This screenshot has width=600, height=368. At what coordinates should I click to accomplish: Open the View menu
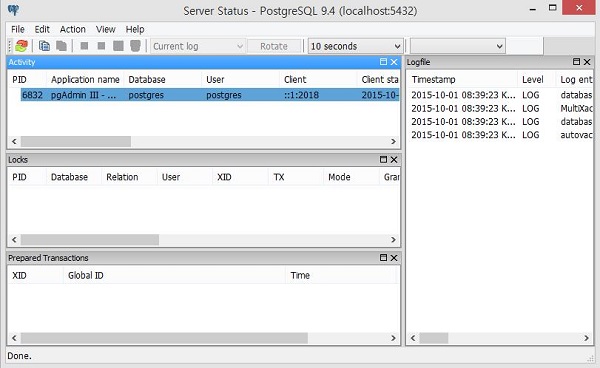tap(106, 29)
